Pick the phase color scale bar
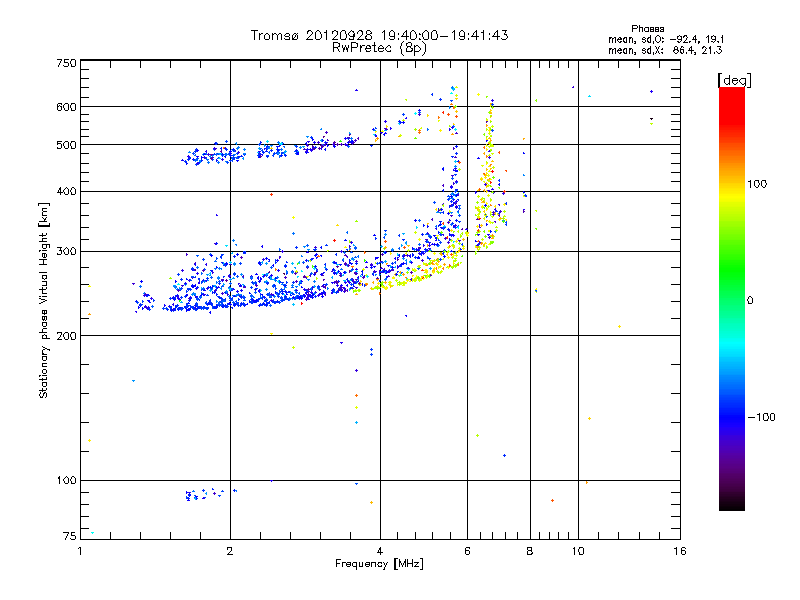This screenshot has width=800, height=600. click(732, 299)
